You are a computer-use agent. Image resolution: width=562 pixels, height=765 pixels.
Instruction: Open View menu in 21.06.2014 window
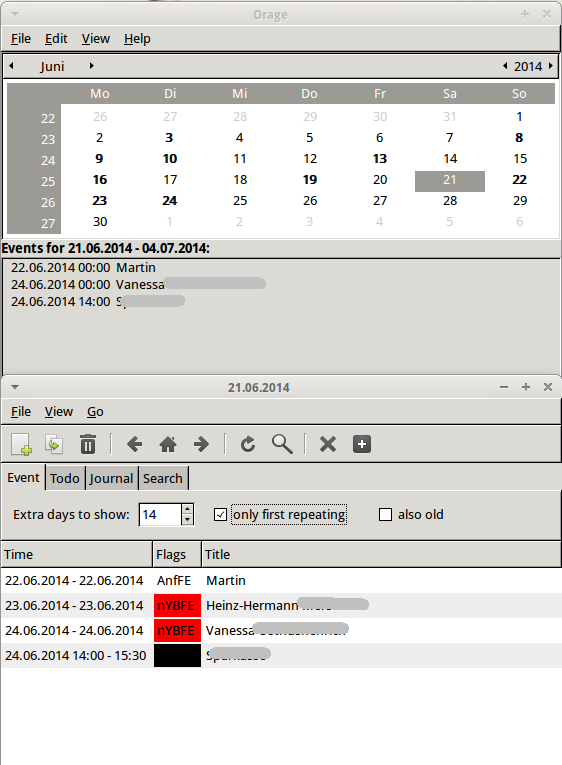(x=59, y=412)
